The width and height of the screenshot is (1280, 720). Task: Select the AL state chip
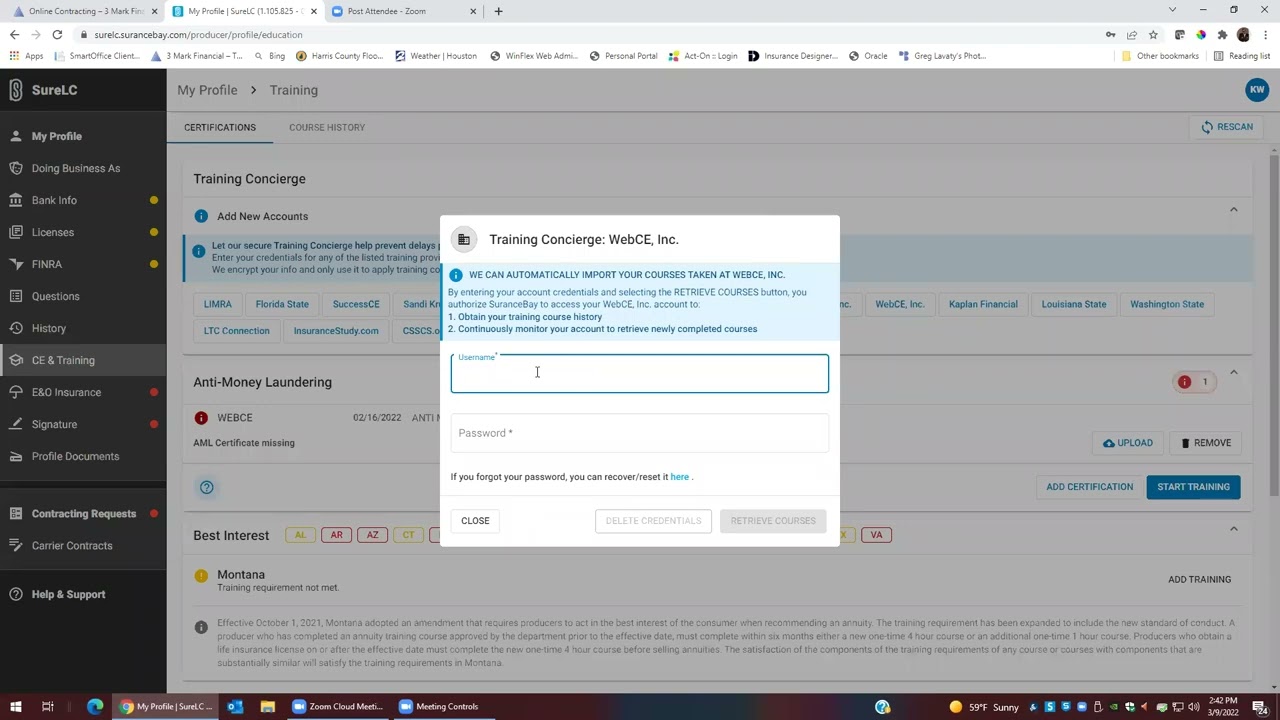point(300,535)
